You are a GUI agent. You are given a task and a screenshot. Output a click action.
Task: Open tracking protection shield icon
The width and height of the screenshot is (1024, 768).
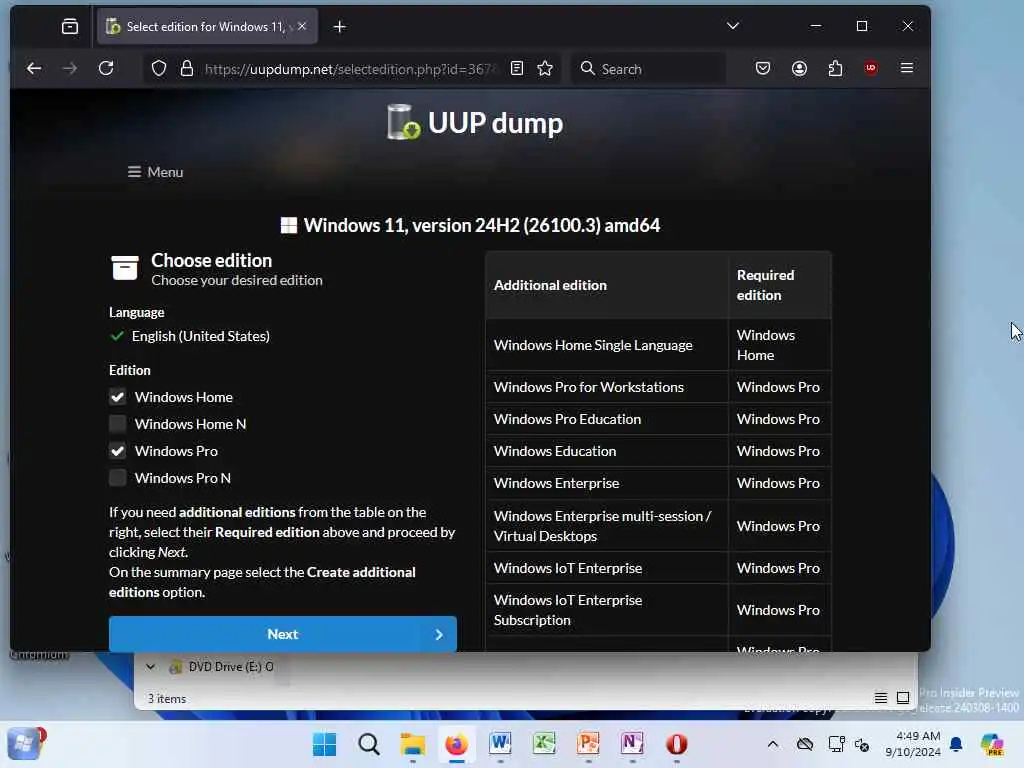pyautogui.click(x=159, y=68)
